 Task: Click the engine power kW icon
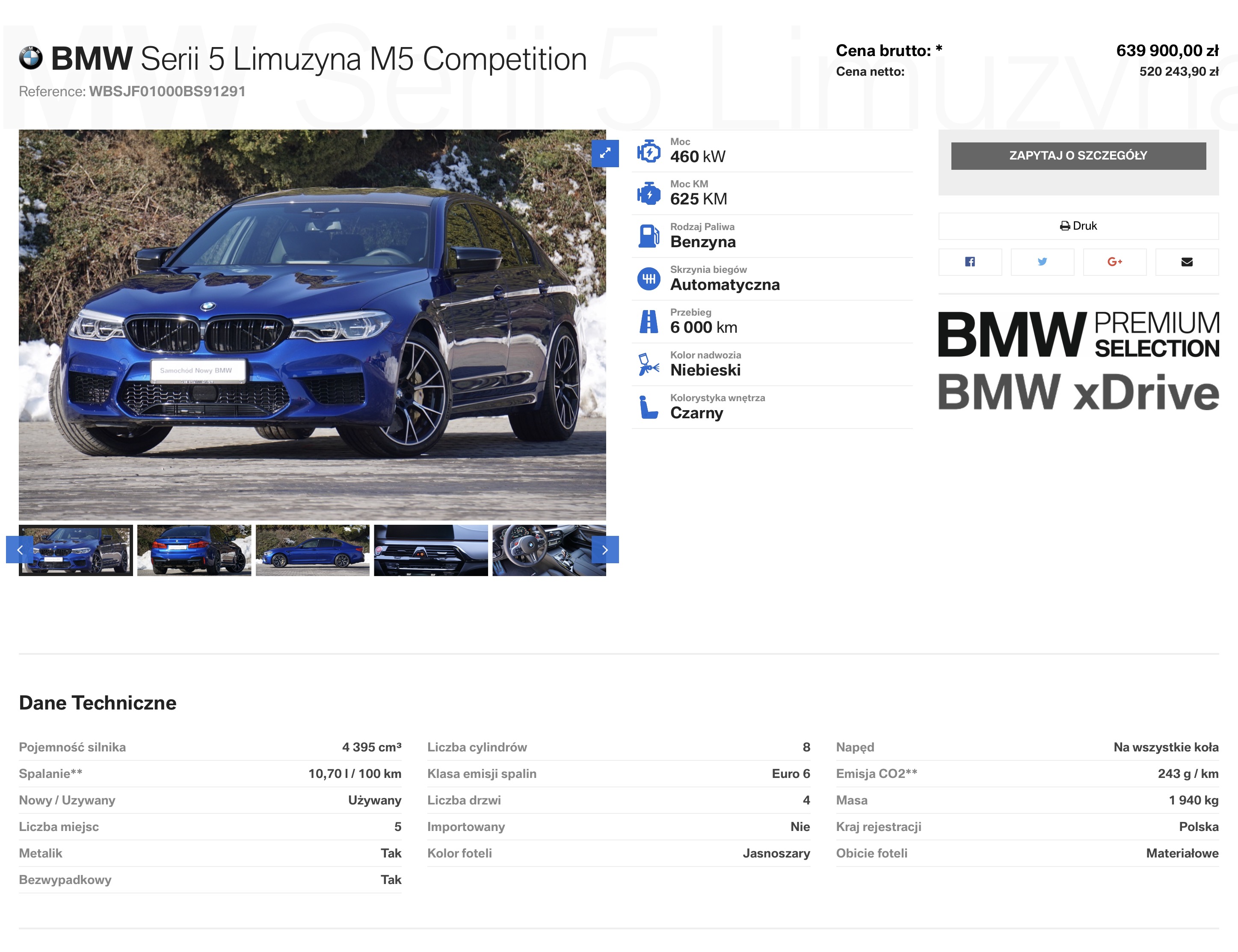(649, 151)
